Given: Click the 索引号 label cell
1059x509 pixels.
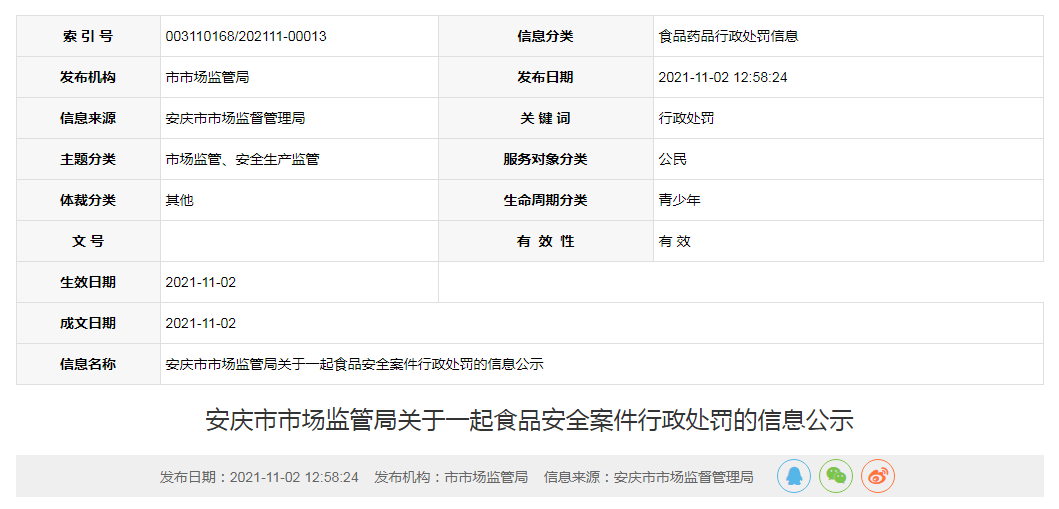Looking at the screenshot, I should tap(88, 36).
